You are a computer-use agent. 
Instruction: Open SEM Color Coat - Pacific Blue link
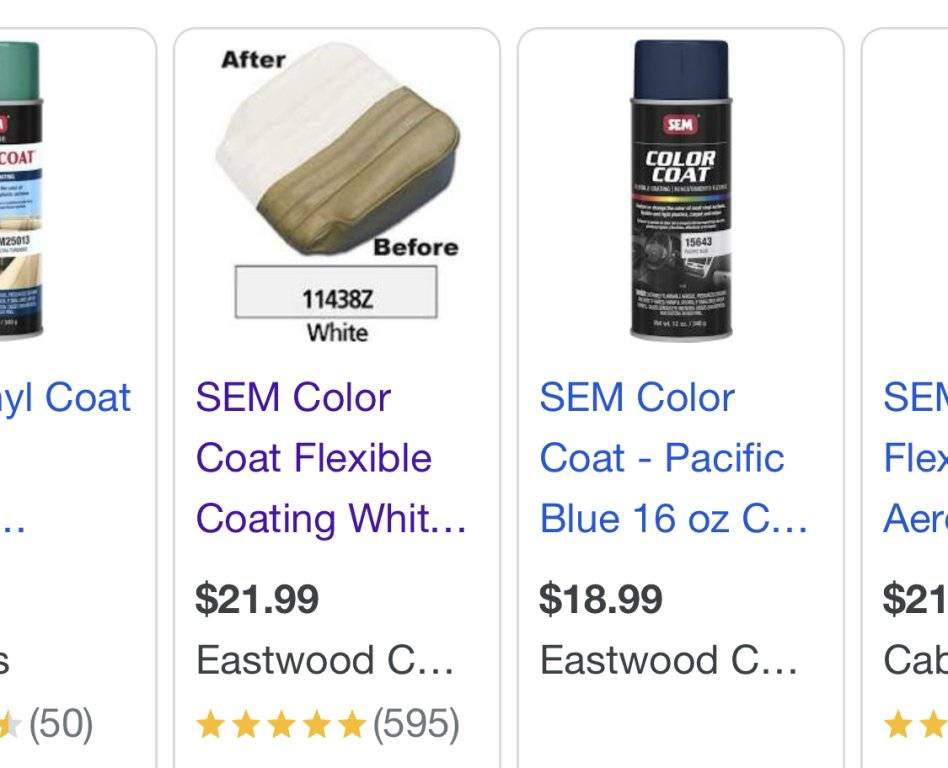pos(672,458)
